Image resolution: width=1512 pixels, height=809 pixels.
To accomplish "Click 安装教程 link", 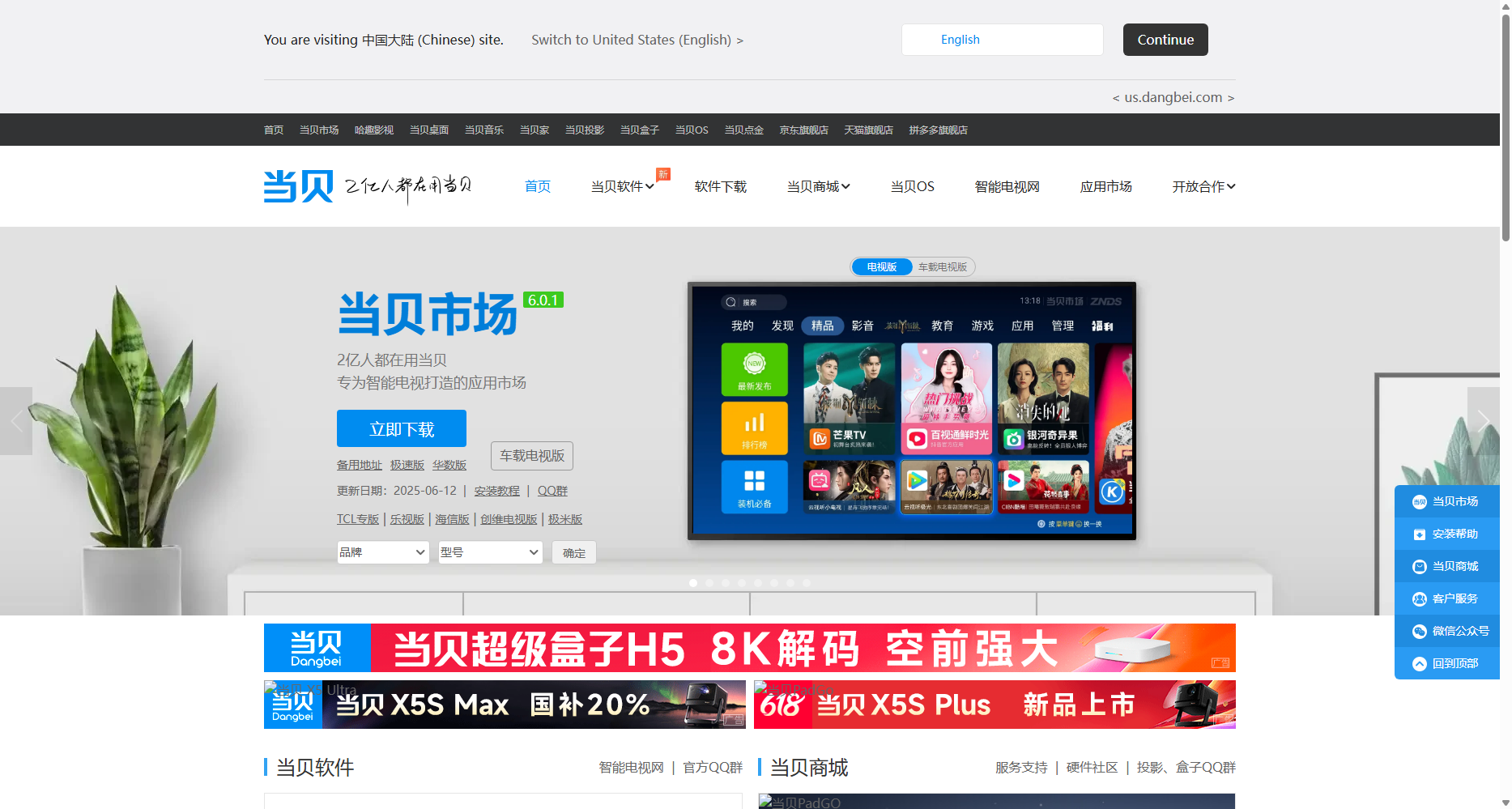I will [497, 491].
